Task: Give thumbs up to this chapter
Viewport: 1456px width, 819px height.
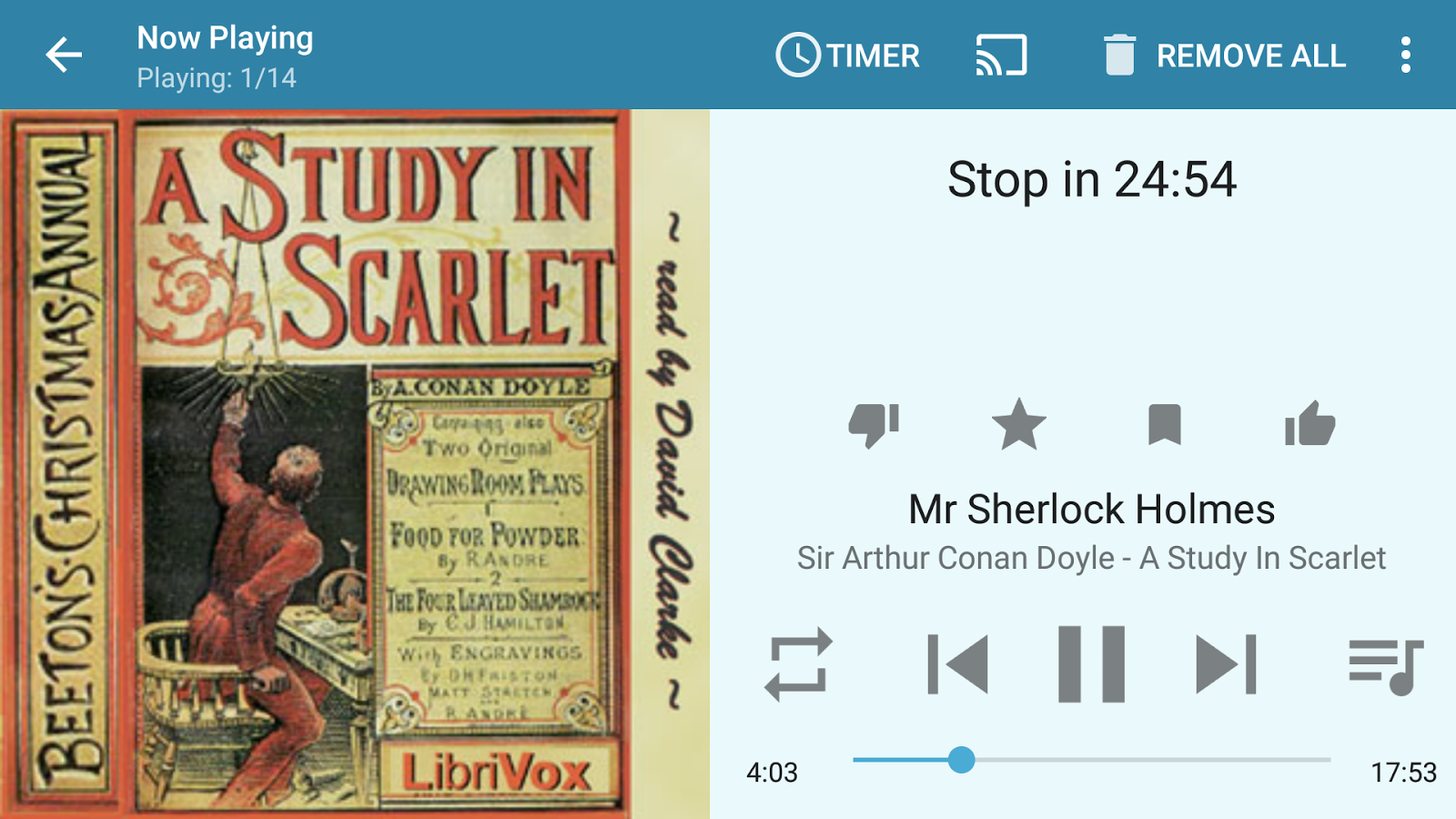Action: [x=1309, y=424]
